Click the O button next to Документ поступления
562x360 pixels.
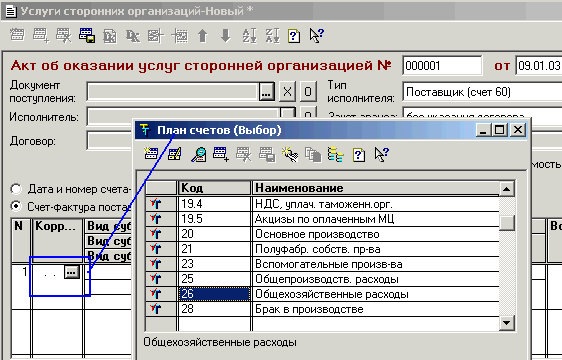tap(308, 92)
